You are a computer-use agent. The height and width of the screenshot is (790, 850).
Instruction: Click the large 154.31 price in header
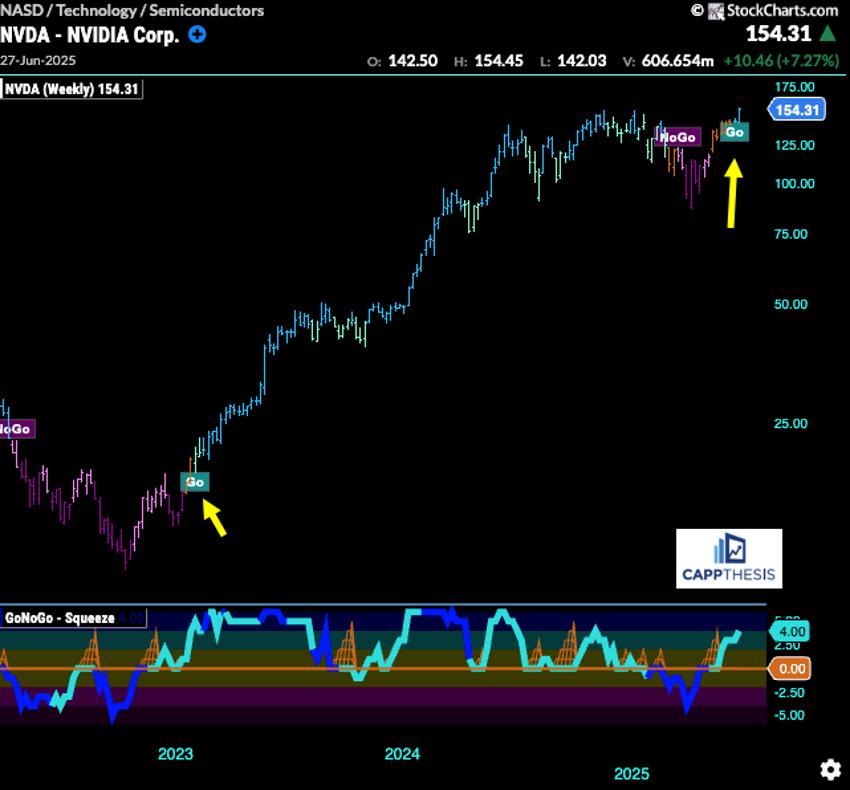pyautogui.click(x=778, y=34)
